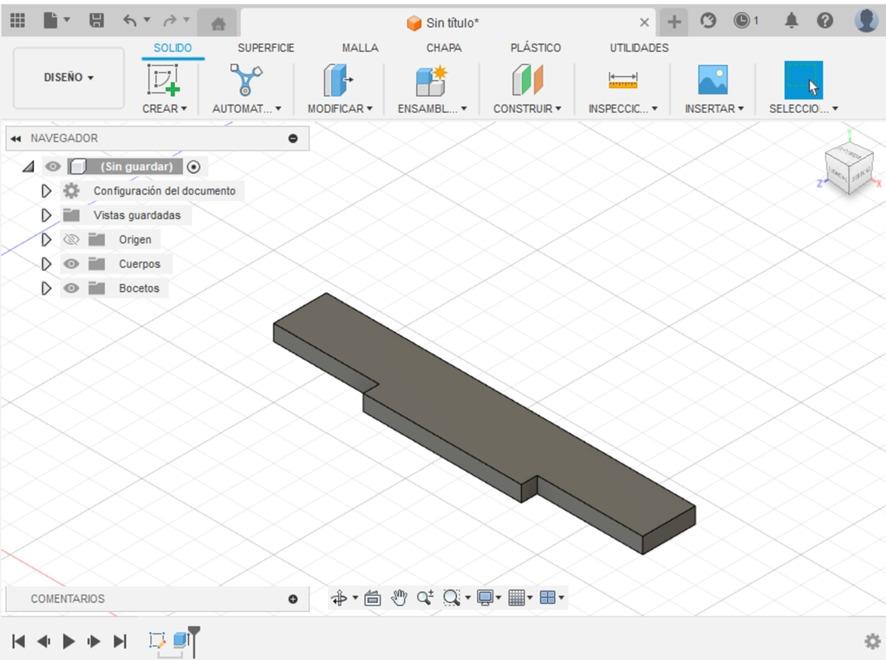Image resolution: width=886 pixels, height=660 pixels.
Task: Save the design with the disk icon
Action: (x=97, y=21)
